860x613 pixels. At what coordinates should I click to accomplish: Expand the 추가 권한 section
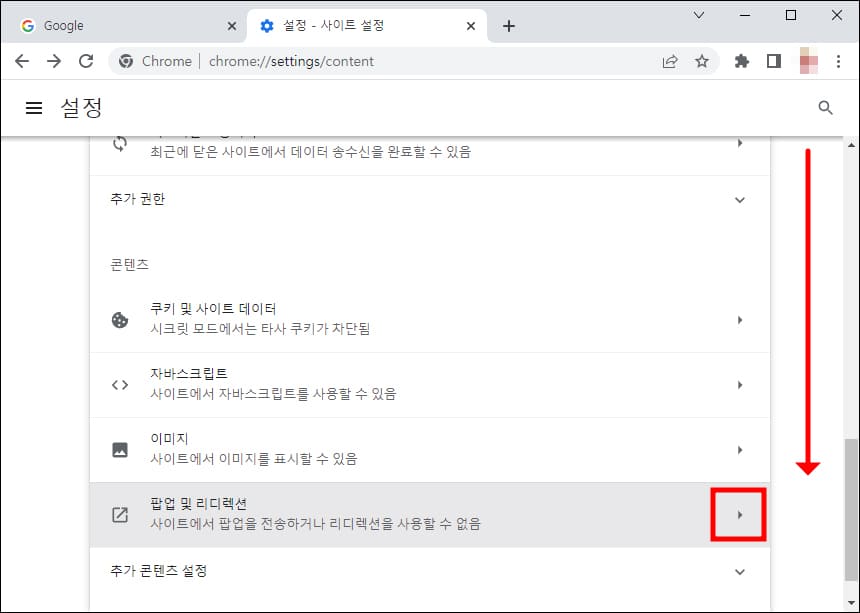(740, 199)
